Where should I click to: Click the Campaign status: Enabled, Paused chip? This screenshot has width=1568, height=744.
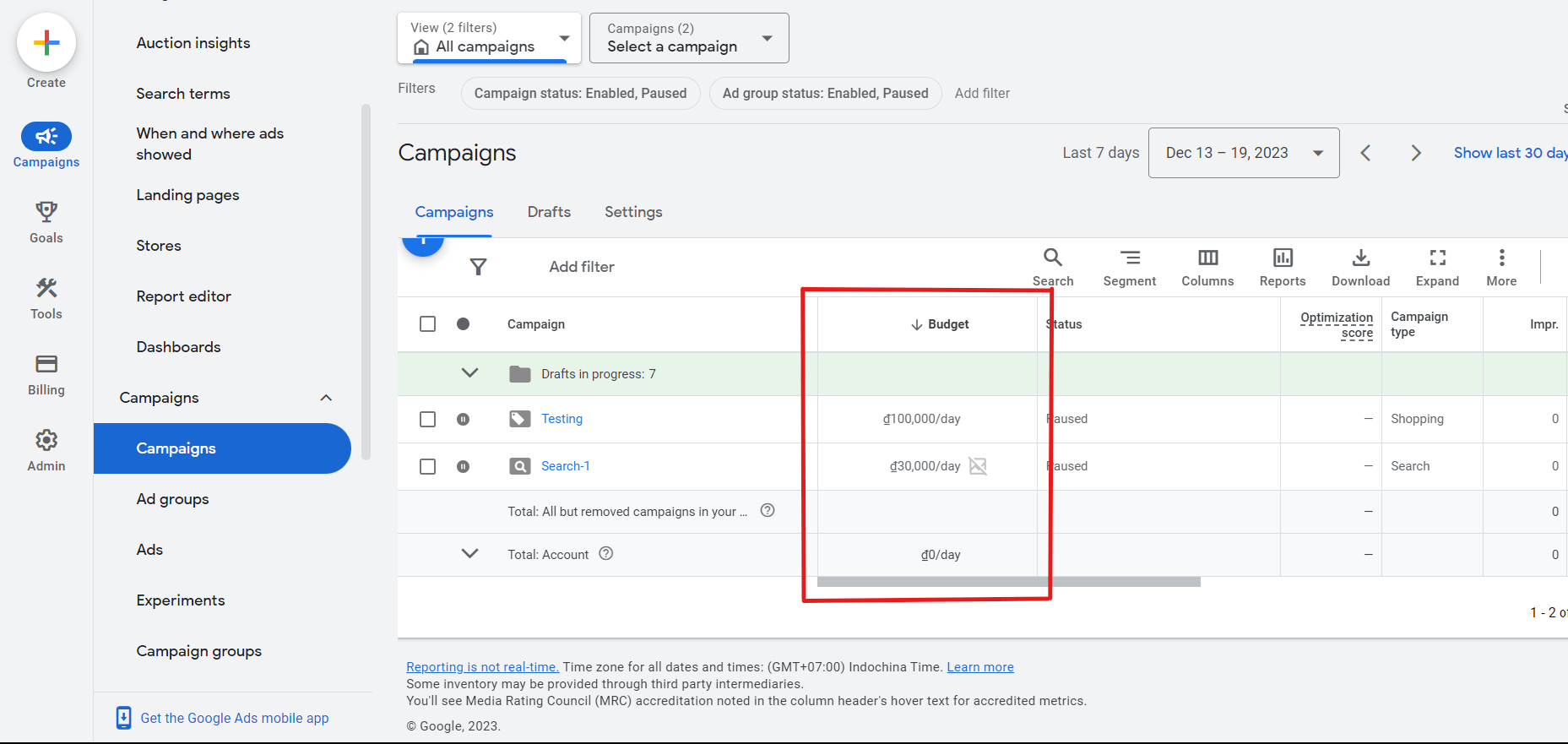pos(580,93)
